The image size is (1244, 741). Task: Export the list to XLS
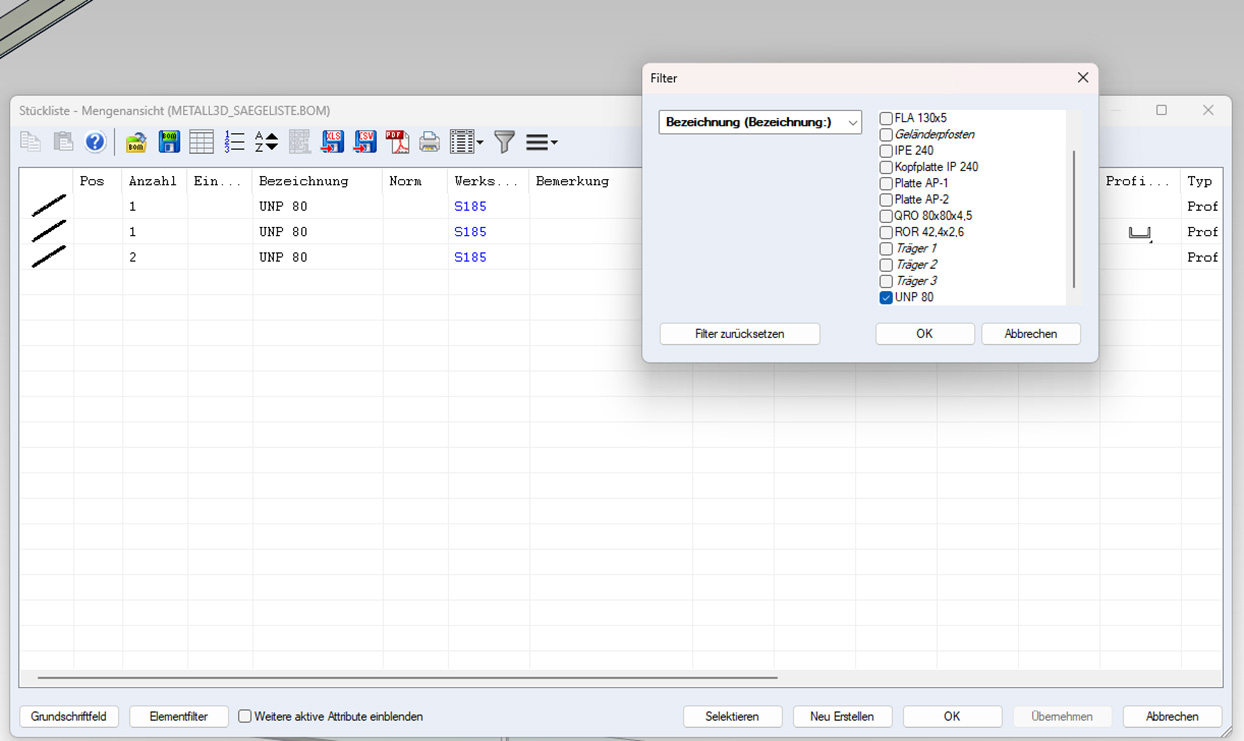point(332,142)
